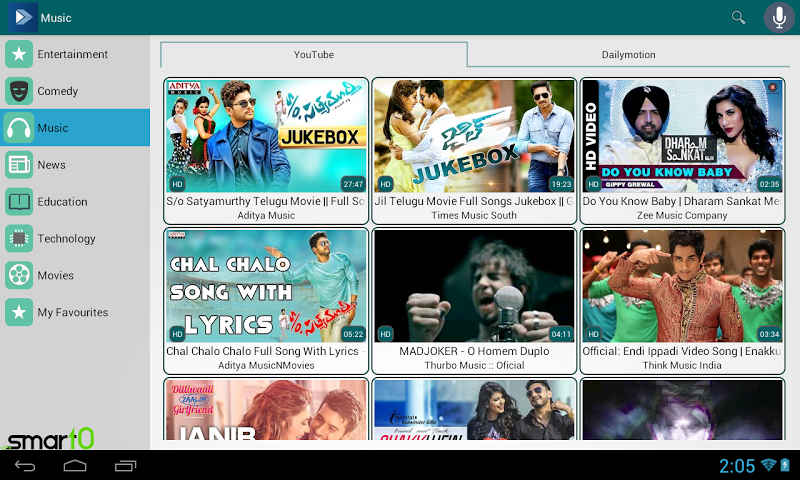This screenshot has width=800, height=480.
Task: Click channel name 'Think Music India'
Action: (x=682, y=365)
